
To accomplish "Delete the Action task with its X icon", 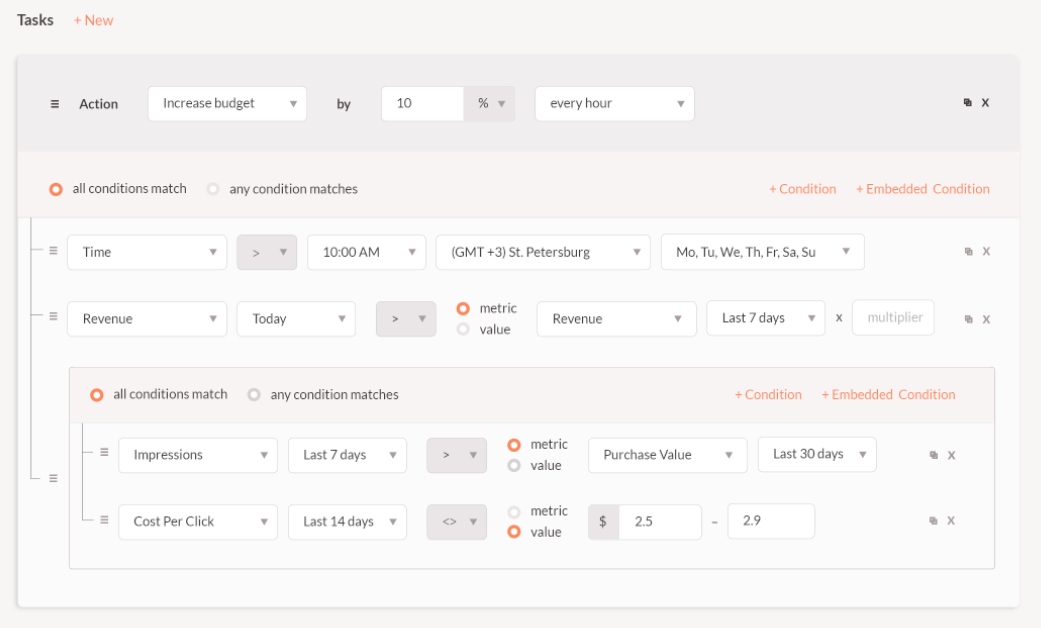I will pyautogui.click(x=985, y=103).
